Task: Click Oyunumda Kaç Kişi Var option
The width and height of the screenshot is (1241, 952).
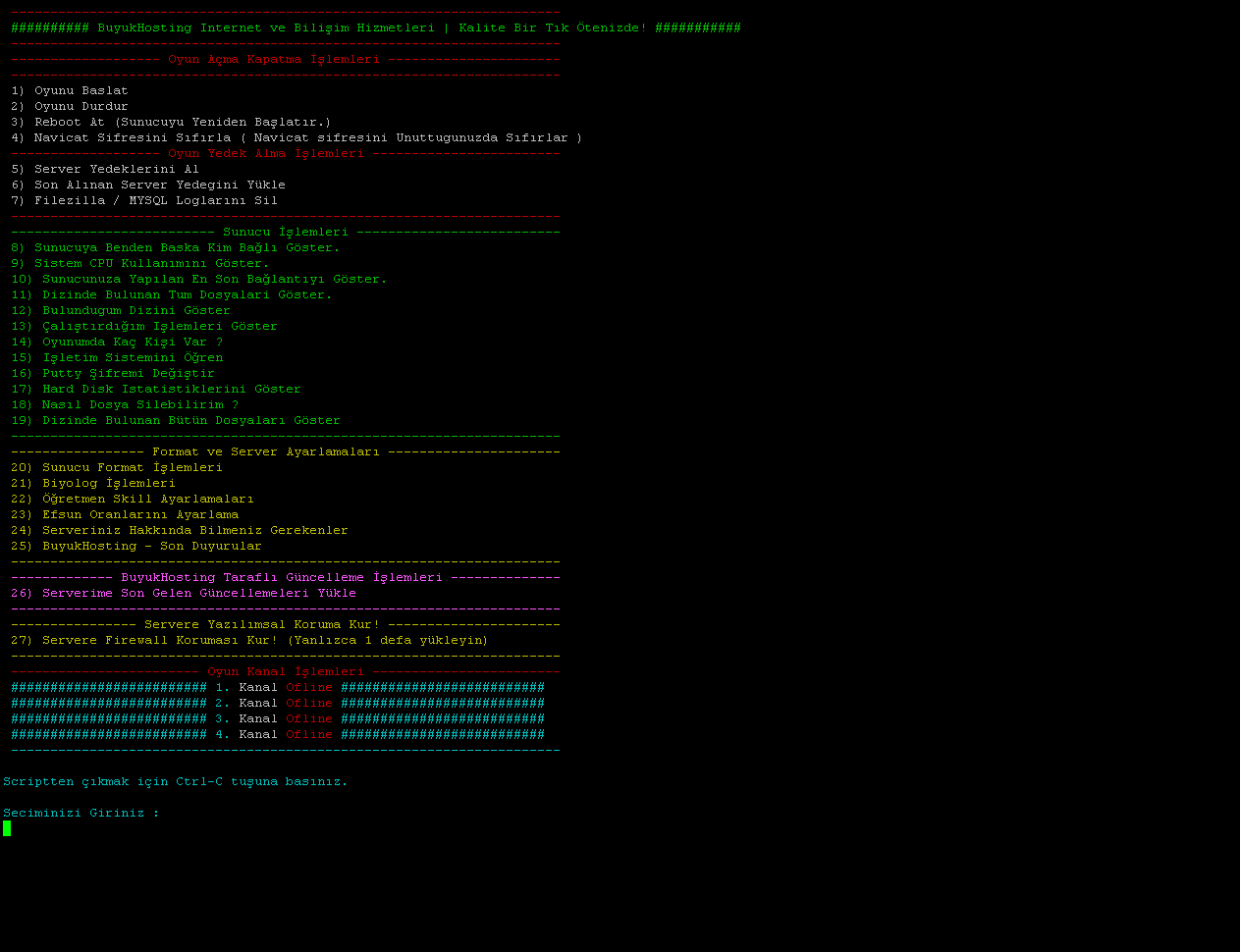Action: (117, 342)
